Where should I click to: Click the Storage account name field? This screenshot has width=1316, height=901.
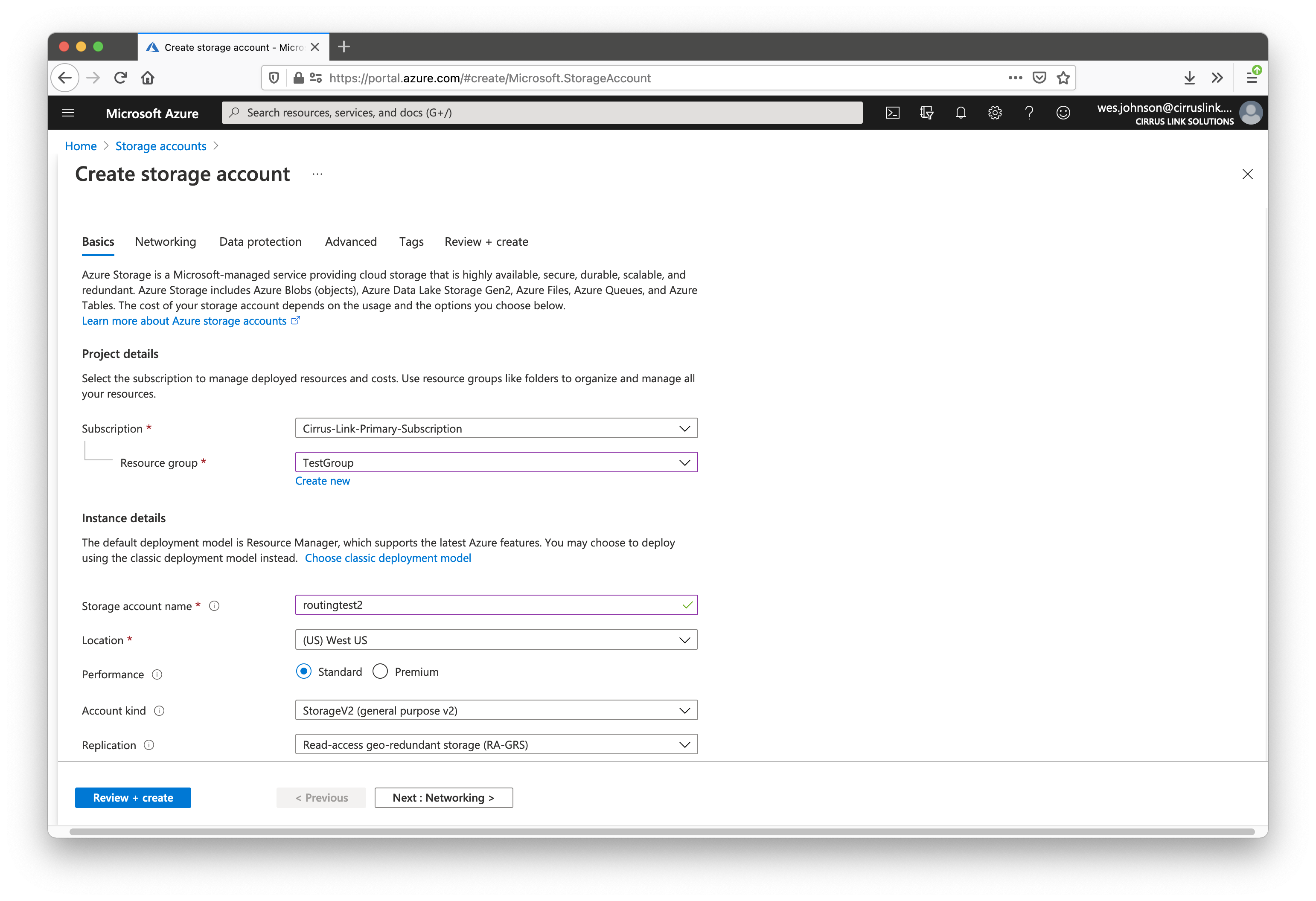coord(487,605)
